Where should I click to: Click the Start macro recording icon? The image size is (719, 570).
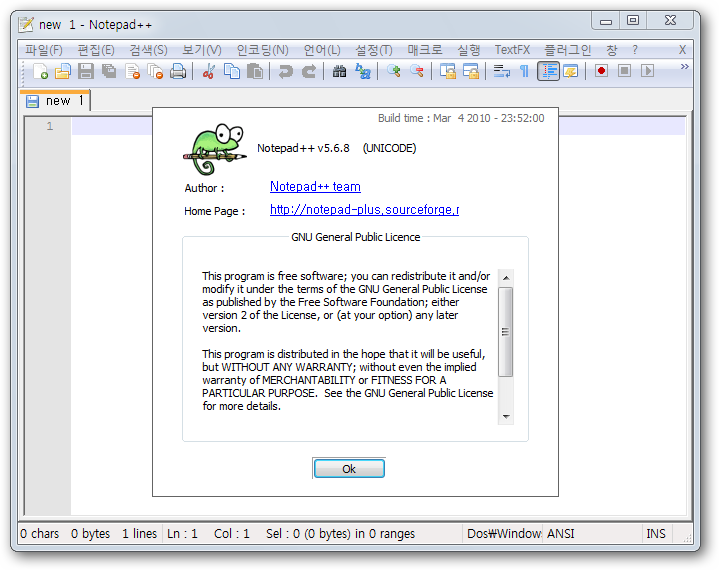click(601, 71)
